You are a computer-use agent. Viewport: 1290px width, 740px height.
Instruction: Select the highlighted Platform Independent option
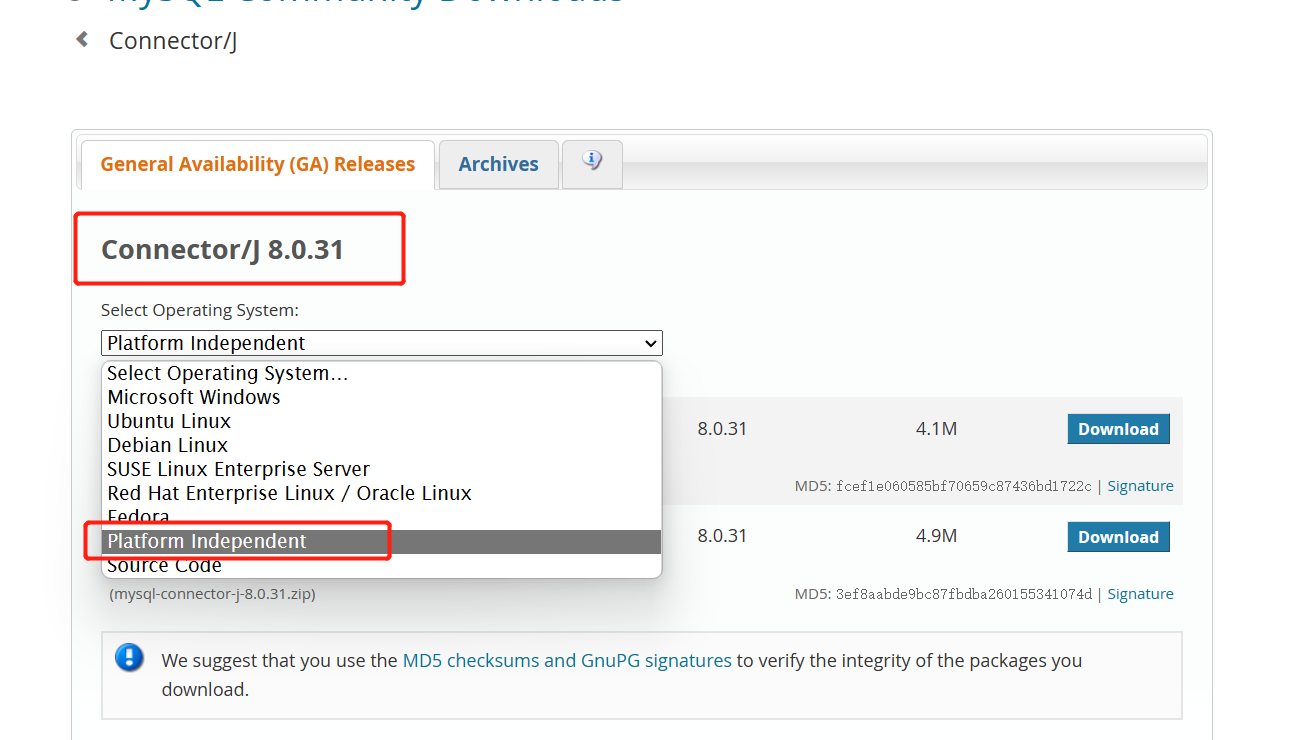click(382, 541)
